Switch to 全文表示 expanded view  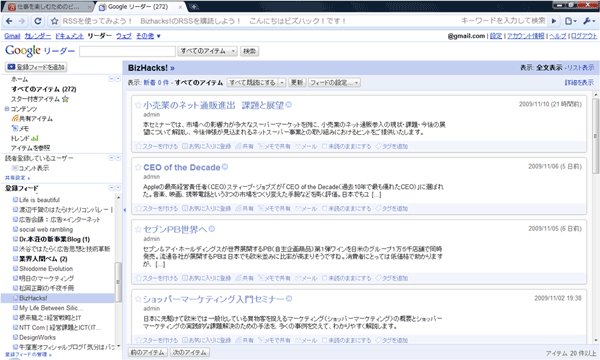[x=549, y=68]
